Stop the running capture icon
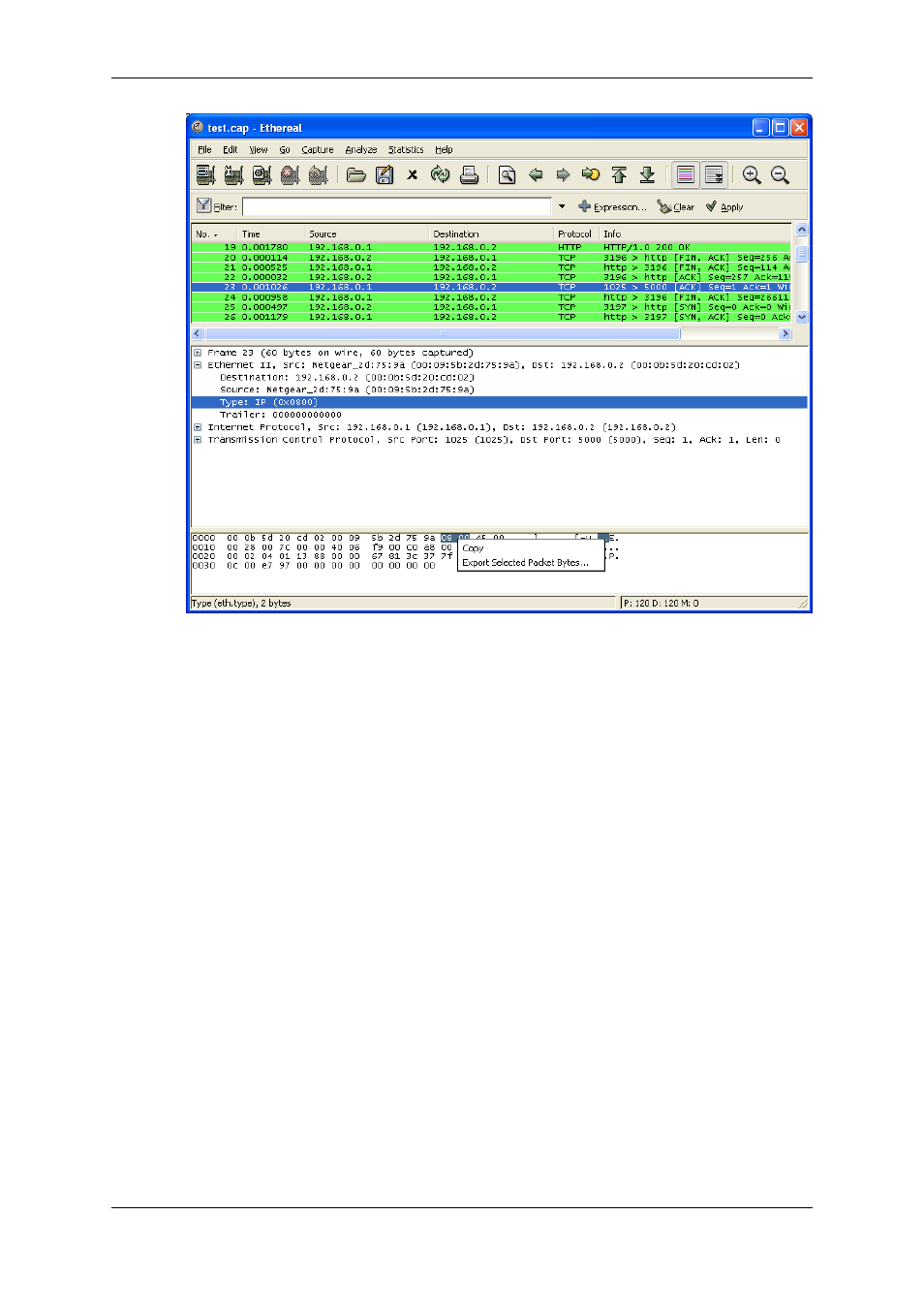Image resolution: width=924 pixels, height=1309 pixels. coord(290,175)
